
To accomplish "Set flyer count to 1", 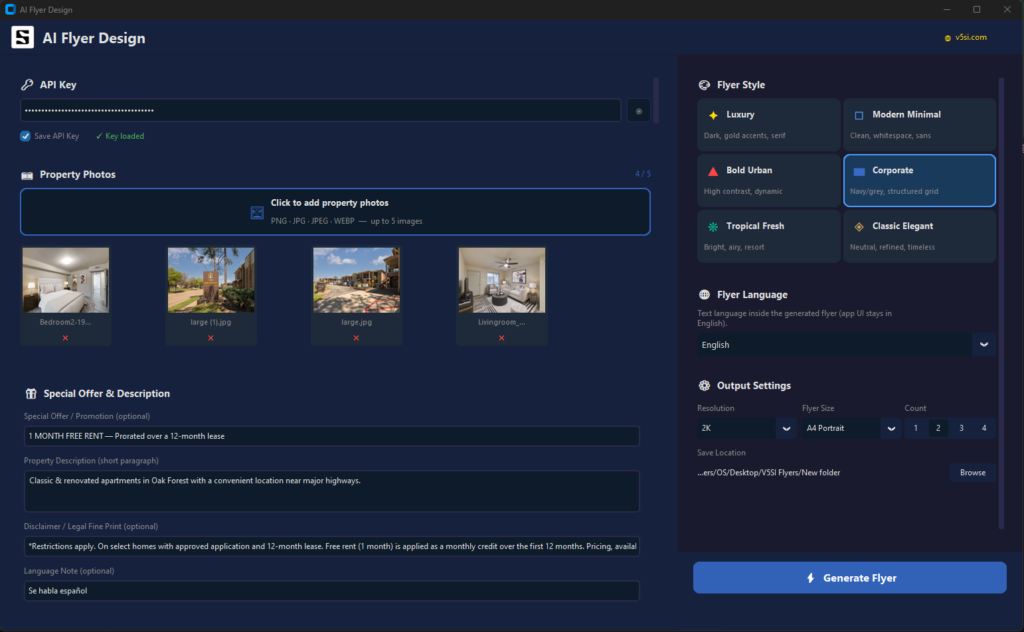I will (x=915, y=428).
